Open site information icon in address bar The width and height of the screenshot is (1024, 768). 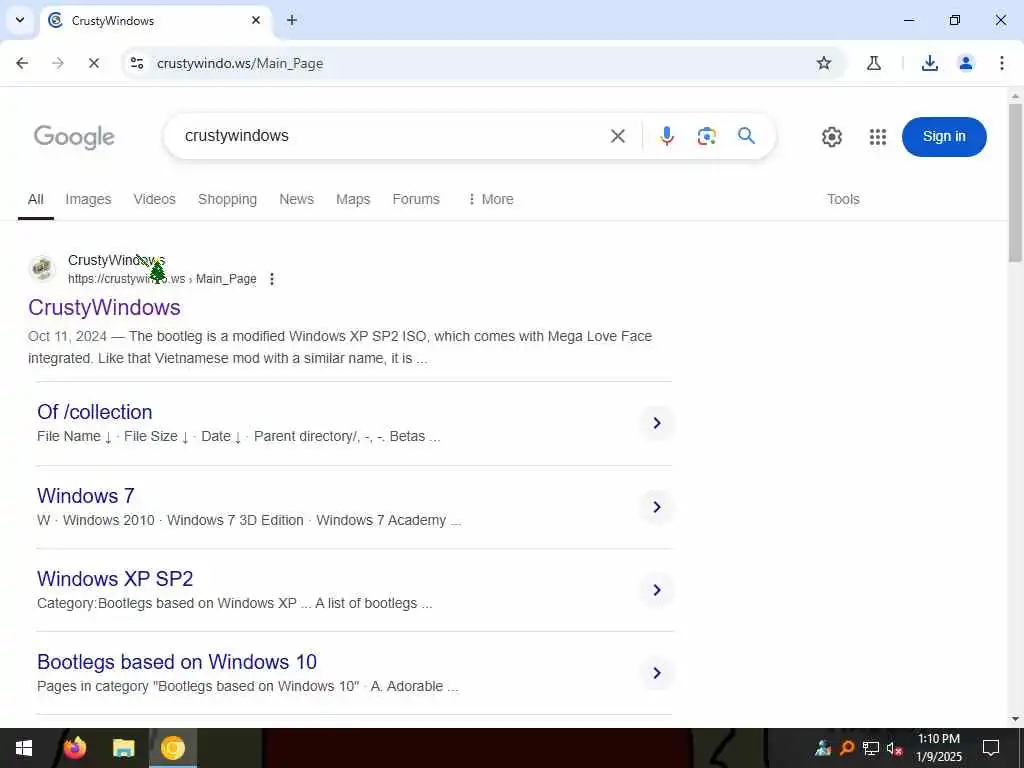(137, 63)
